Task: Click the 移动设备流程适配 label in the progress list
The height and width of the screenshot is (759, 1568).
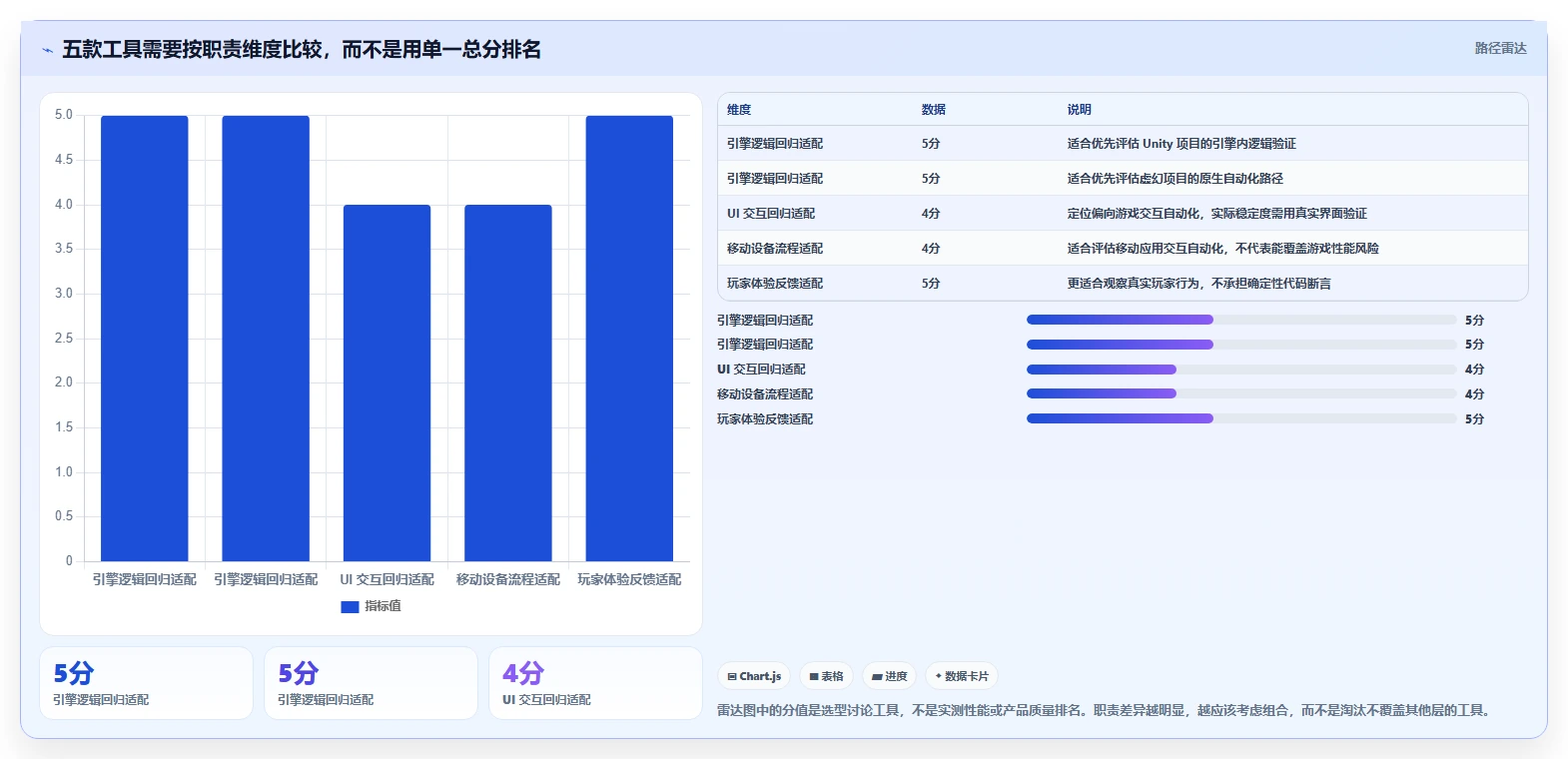Action: 765,394
